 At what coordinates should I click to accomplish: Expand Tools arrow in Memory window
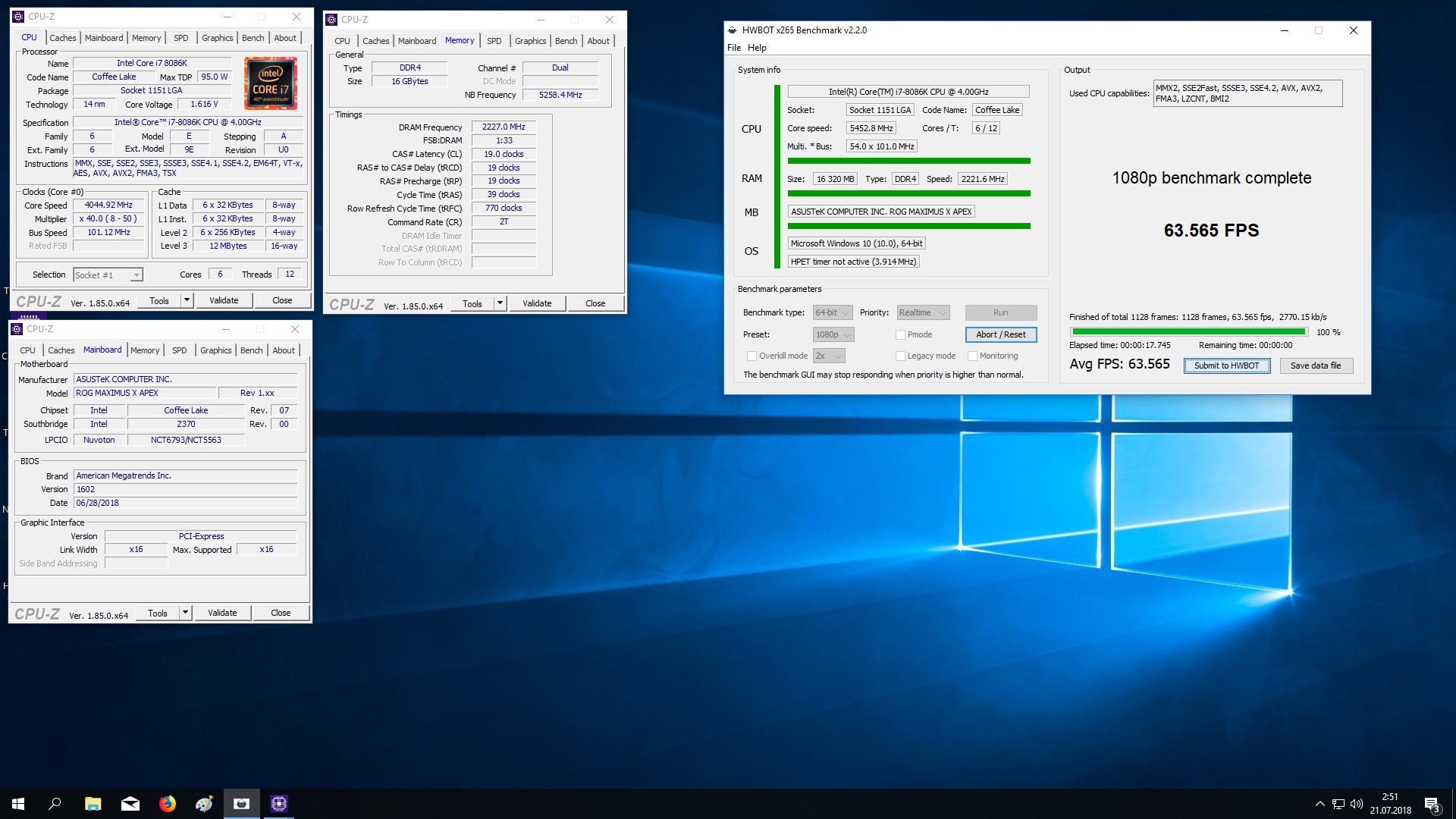500,303
